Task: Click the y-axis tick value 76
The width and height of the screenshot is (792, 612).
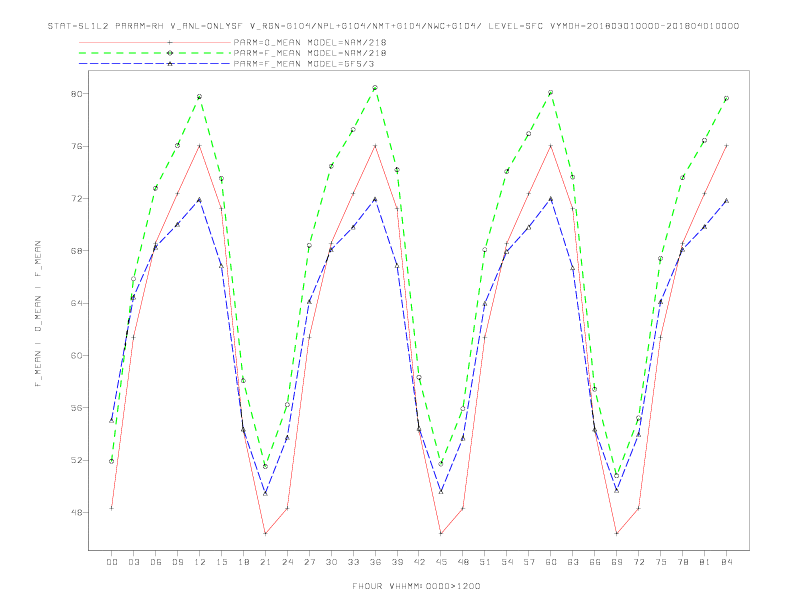Action: point(76,146)
